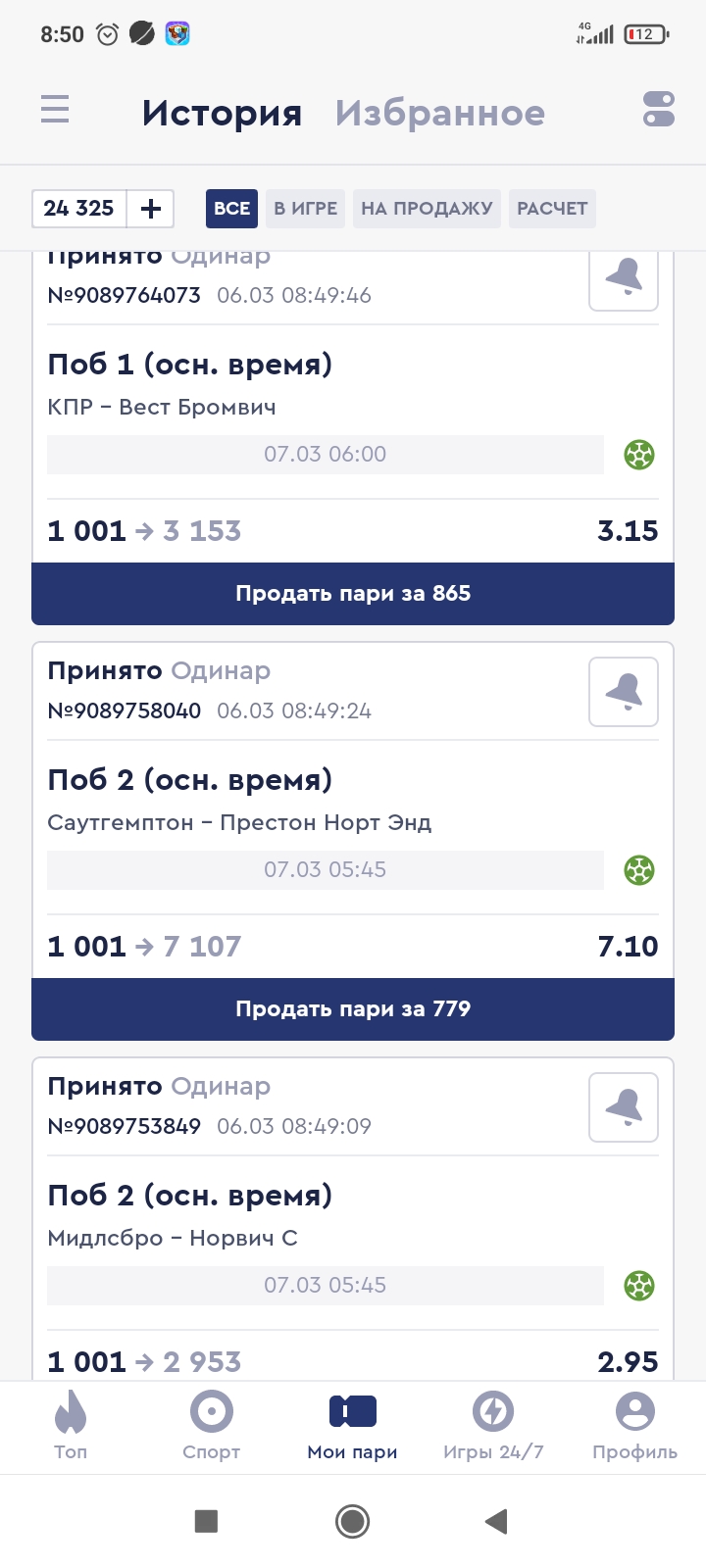706x1568 pixels.
Task: Tap football icon on Саутгемптон – Престон bet
Action: (639, 870)
